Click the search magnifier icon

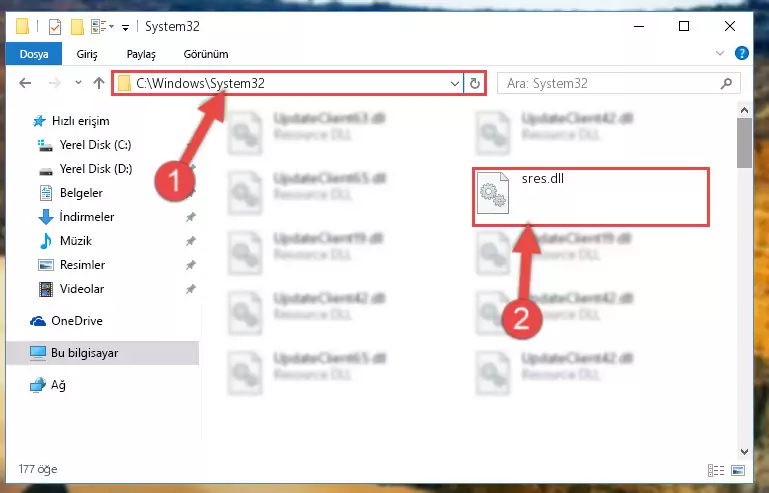tap(726, 83)
